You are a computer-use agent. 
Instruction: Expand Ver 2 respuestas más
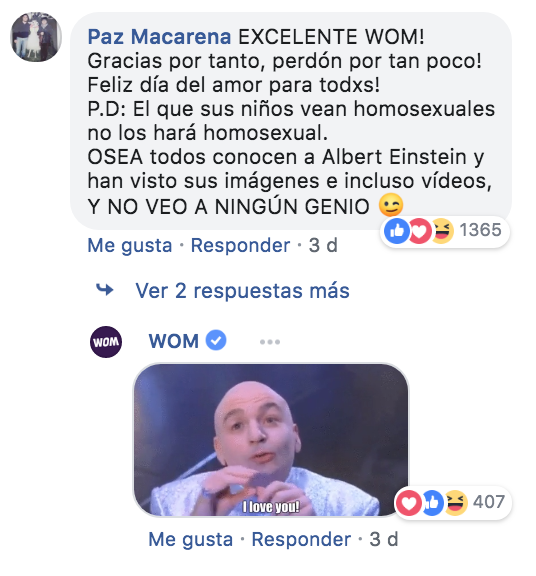[x=242, y=291]
